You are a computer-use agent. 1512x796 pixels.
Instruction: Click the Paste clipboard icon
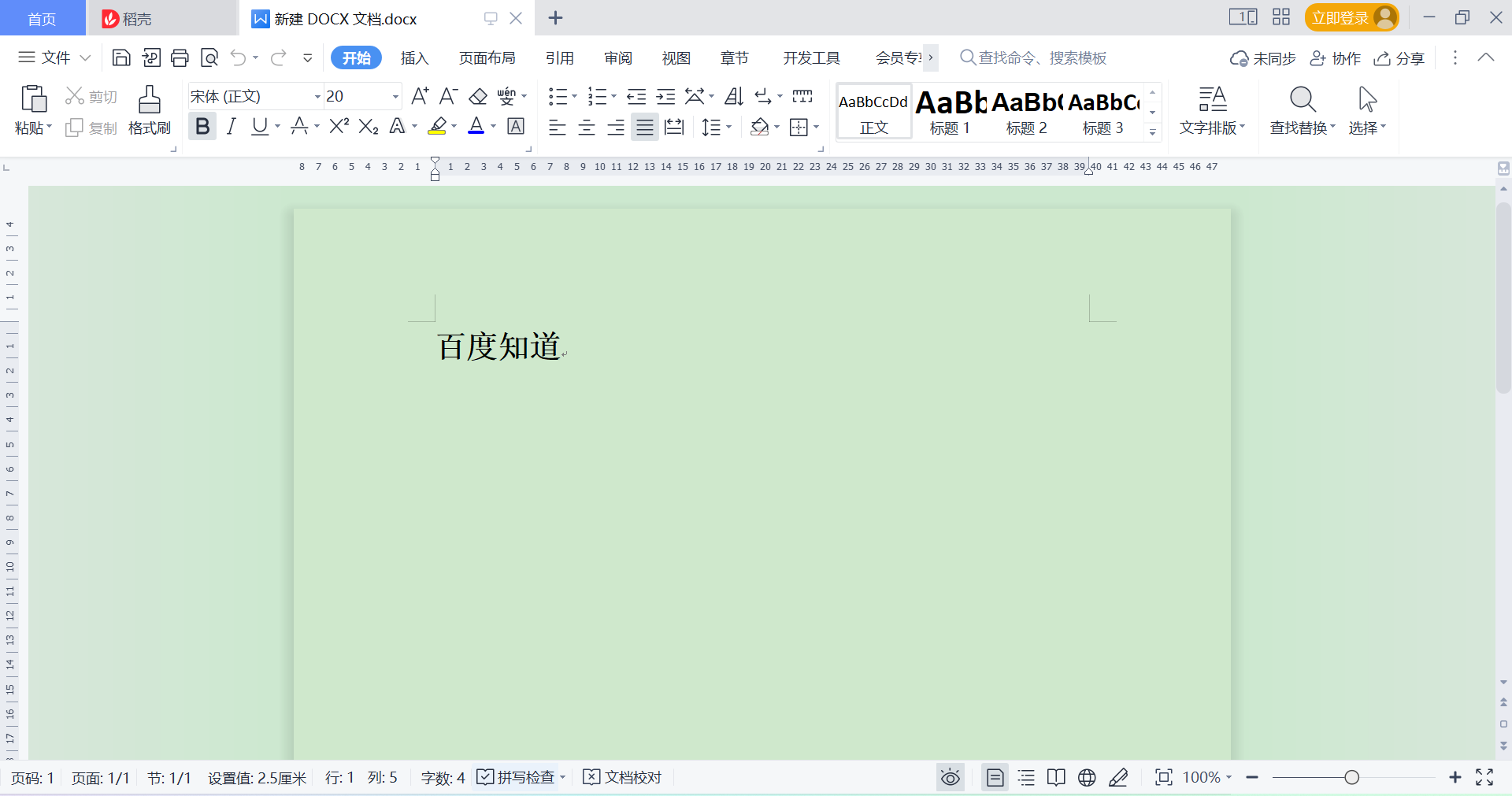pyautogui.click(x=33, y=99)
